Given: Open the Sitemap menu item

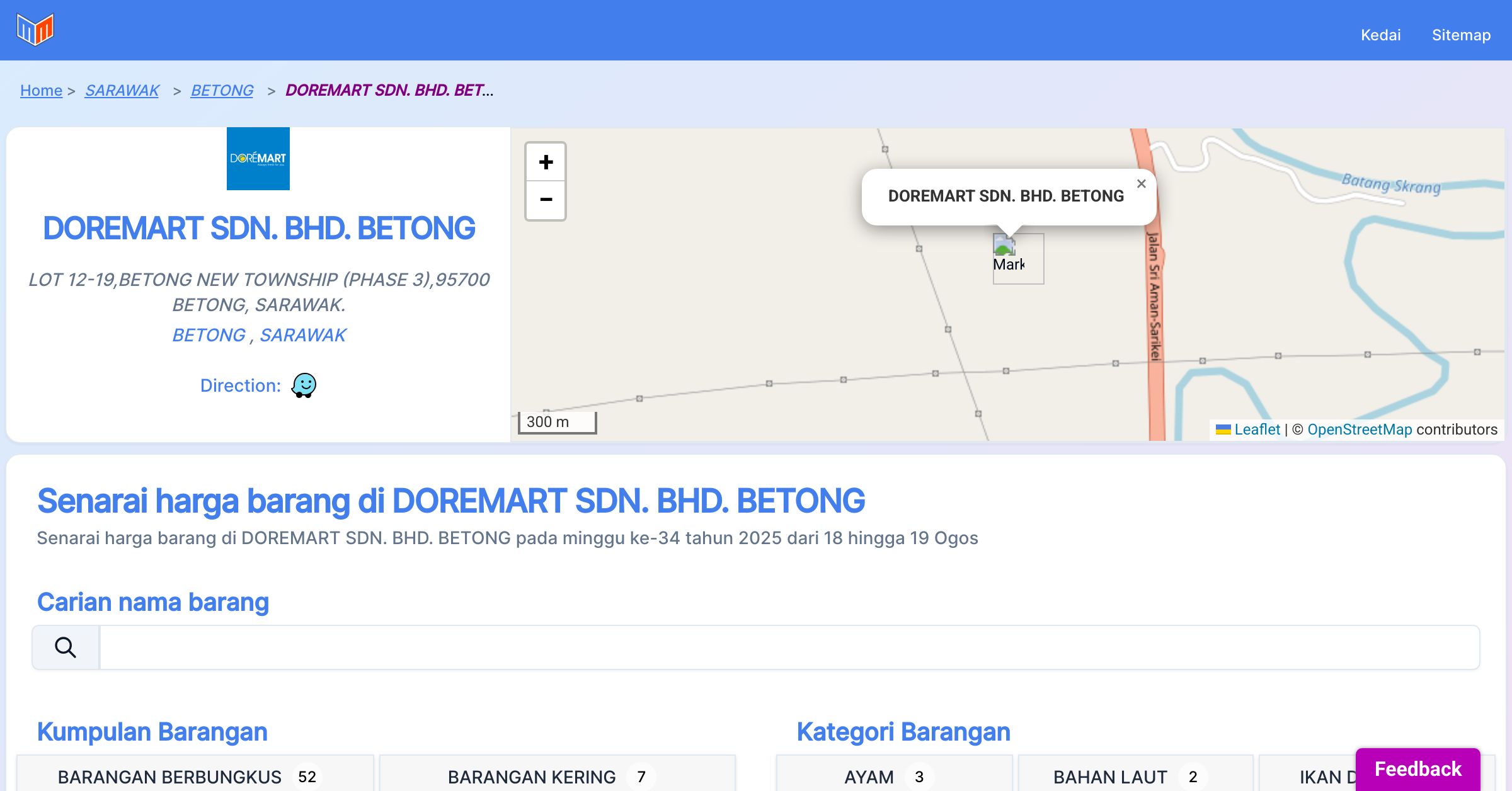Looking at the screenshot, I should point(1461,35).
